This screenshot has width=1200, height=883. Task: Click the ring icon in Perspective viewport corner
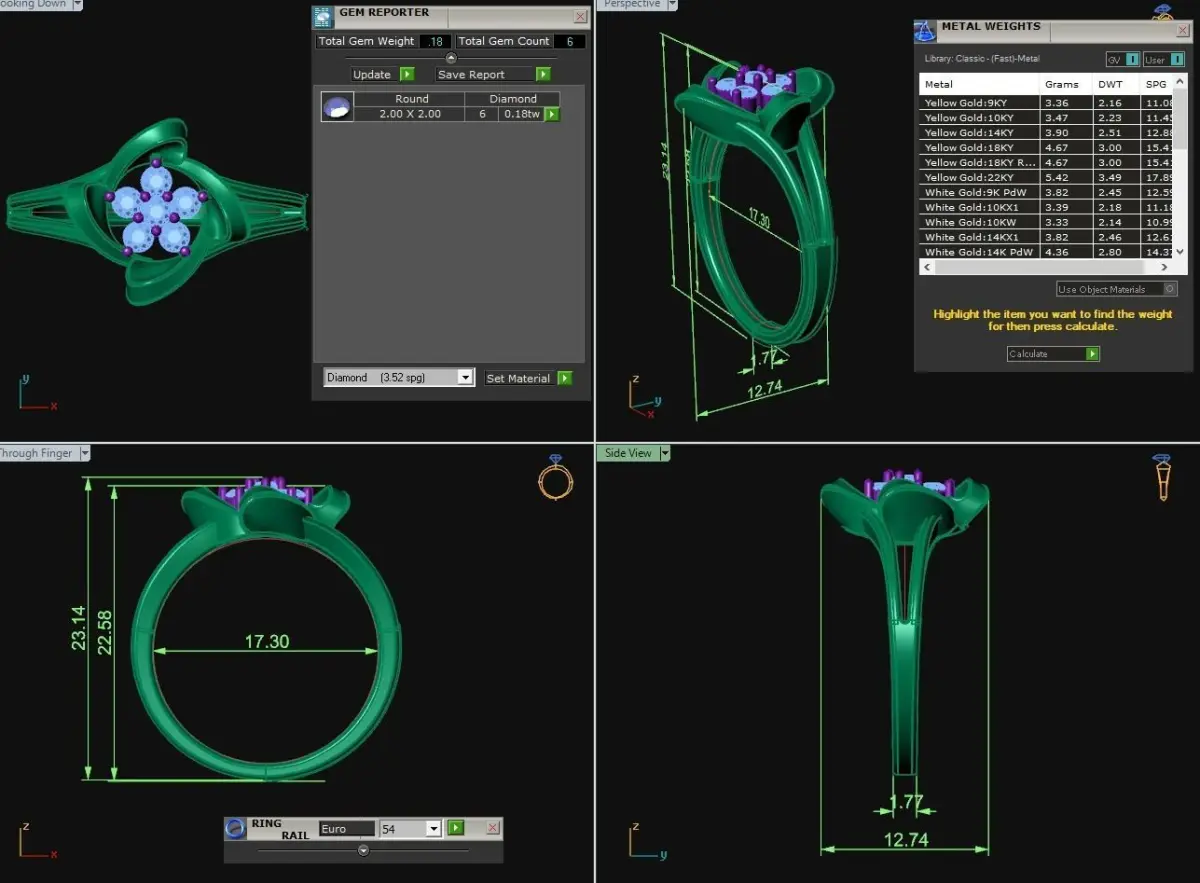coord(1163,13)
